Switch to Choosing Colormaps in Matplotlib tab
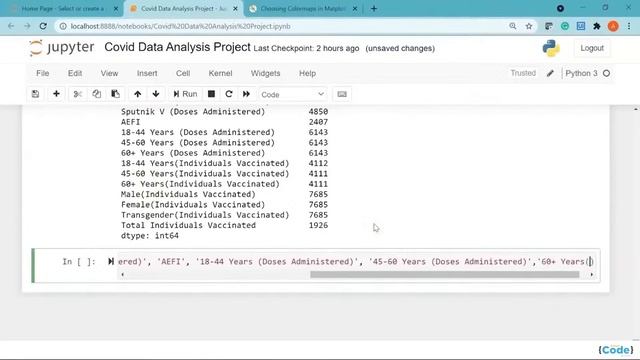The height and width of the screenshot is (360, 640). tap(303, 9)
